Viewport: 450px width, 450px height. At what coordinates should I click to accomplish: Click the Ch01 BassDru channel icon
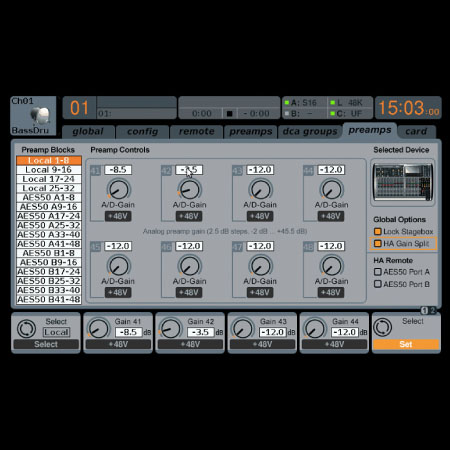click(x=41, y=115)
